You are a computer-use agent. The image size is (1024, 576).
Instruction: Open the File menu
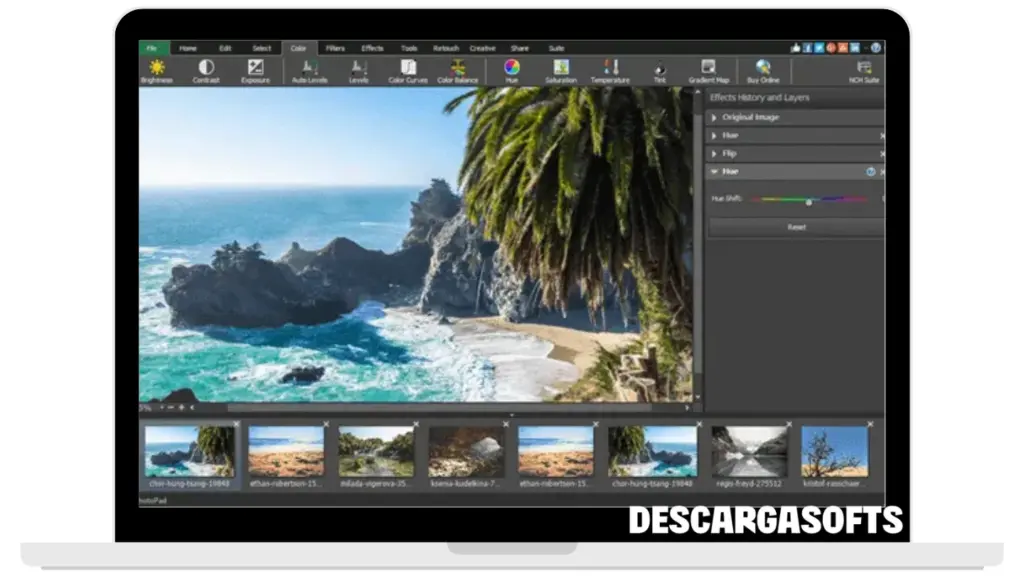[x=153, y=48]
